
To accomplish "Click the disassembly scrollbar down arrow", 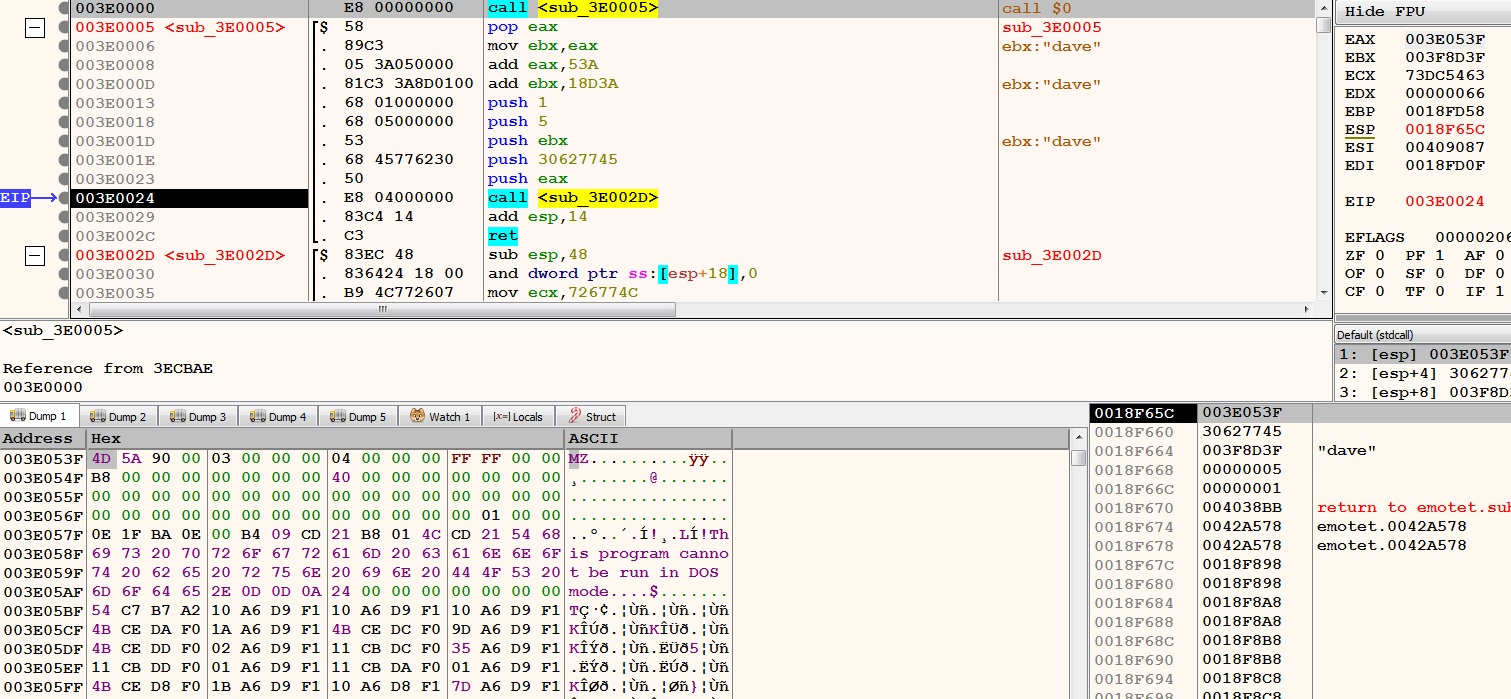I will [x=1325, y=293].
